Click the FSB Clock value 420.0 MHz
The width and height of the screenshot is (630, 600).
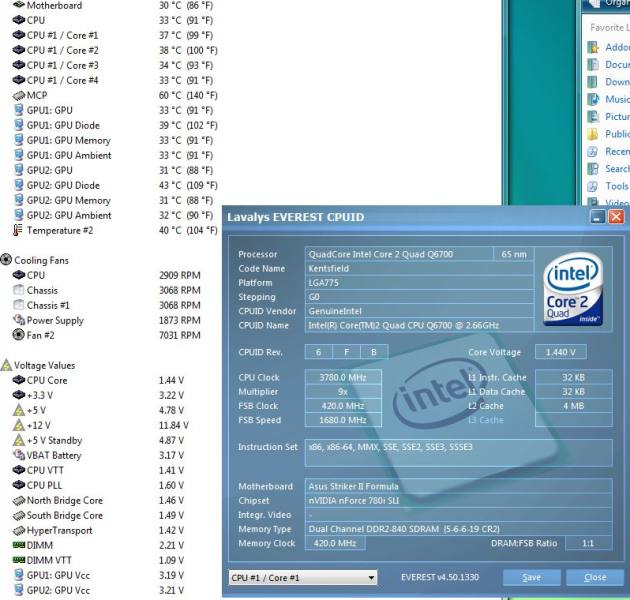point(343,406)
